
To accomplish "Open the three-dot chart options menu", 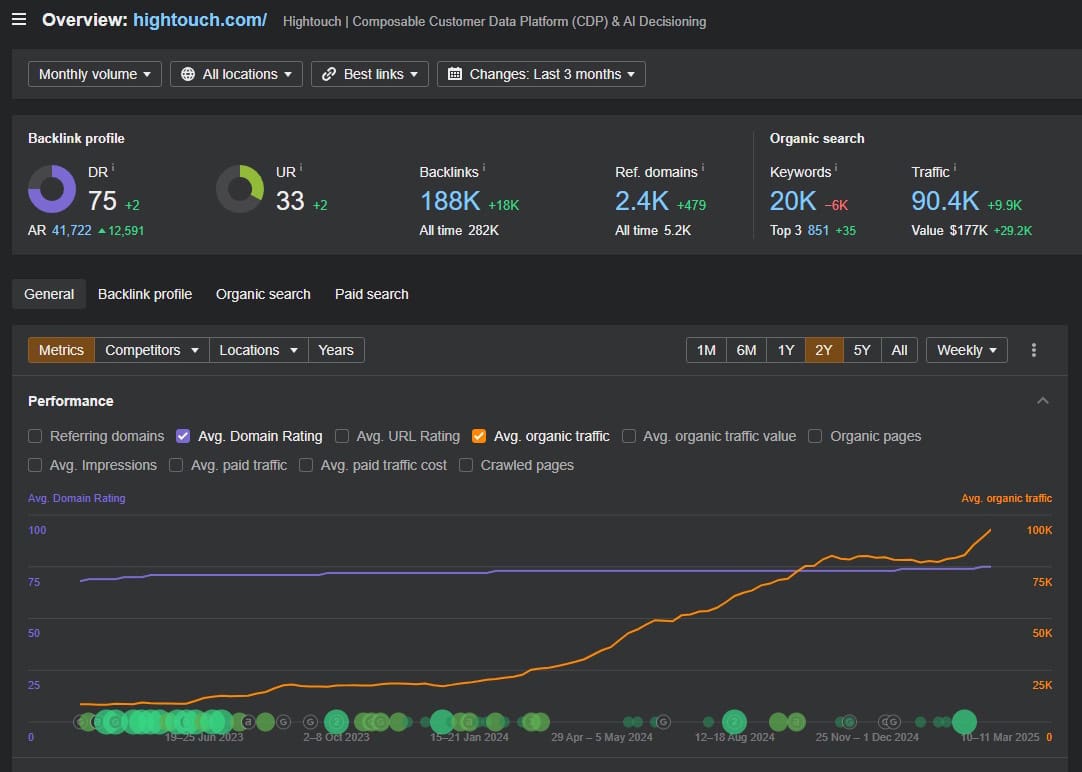I will [1034, 350].
